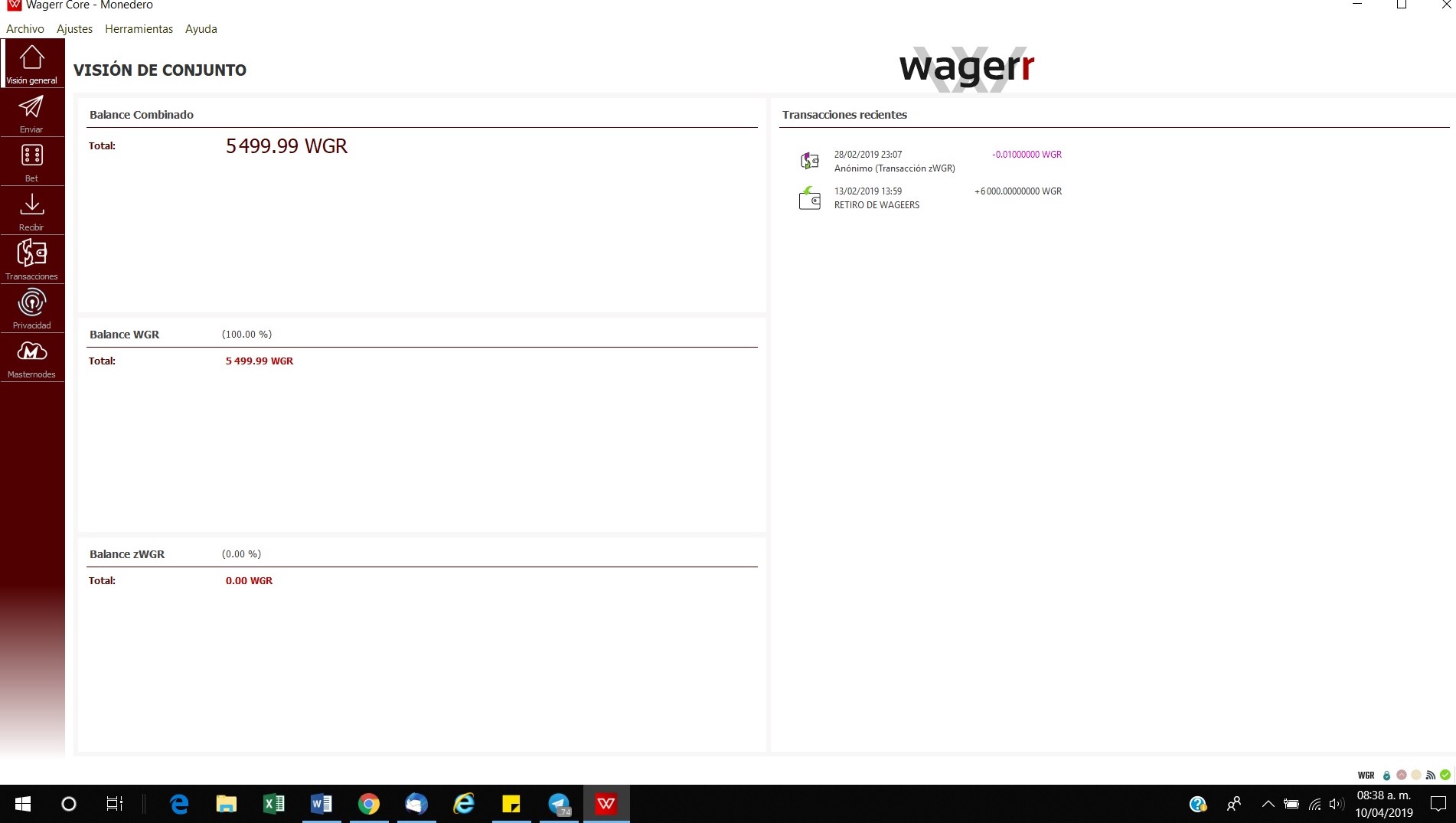Open the Bet dice section
Image resolution: width=1456 pixels, height=823 pixels.
(x=31, y=162)
